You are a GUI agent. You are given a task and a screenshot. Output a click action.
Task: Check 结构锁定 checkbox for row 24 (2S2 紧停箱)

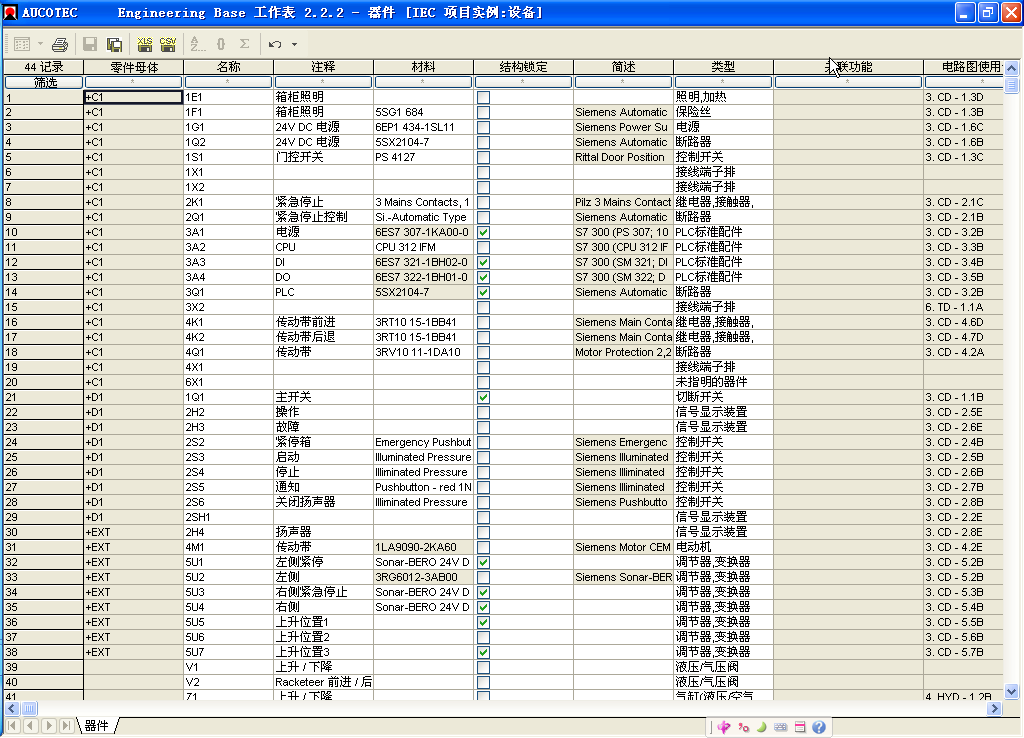click(x=483, y=443)
